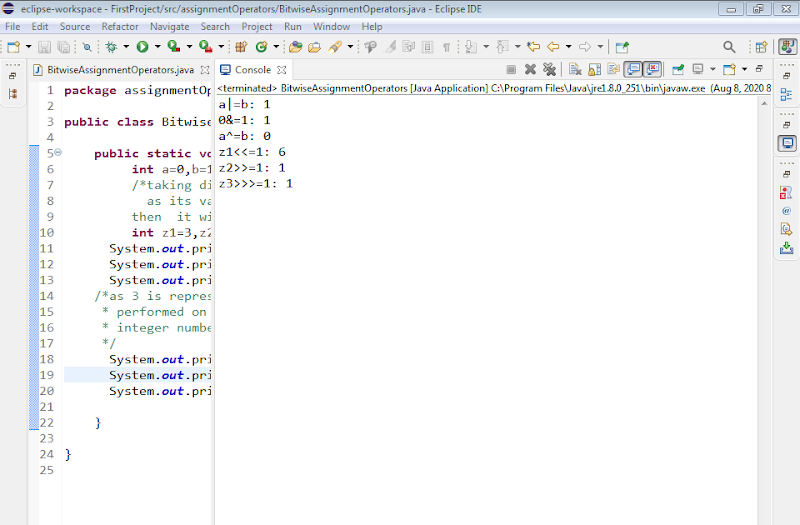
Task: Click the green Debug bug icon
Action: [111, 47]
